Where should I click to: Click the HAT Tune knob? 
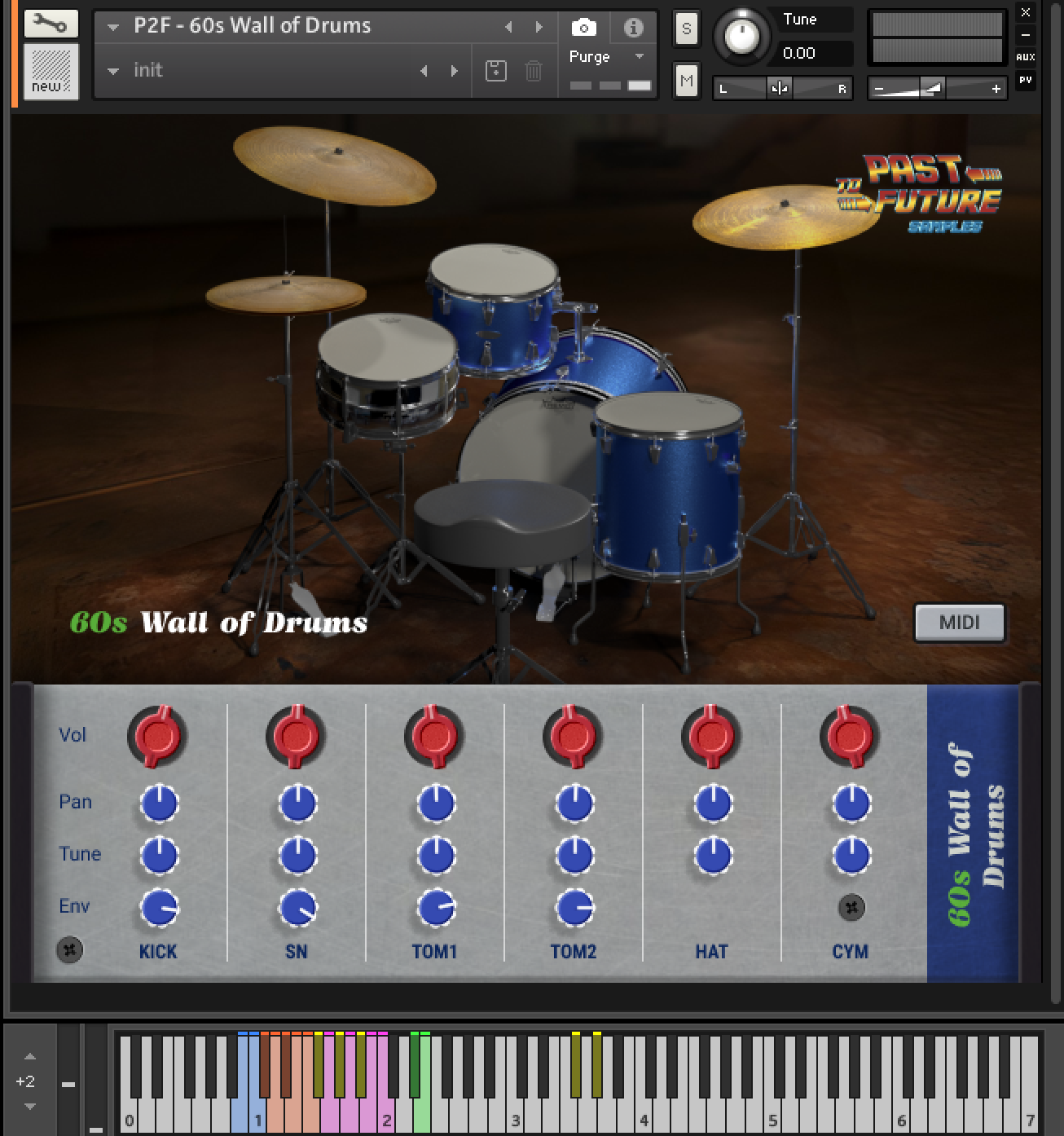[x=713, y=856]
